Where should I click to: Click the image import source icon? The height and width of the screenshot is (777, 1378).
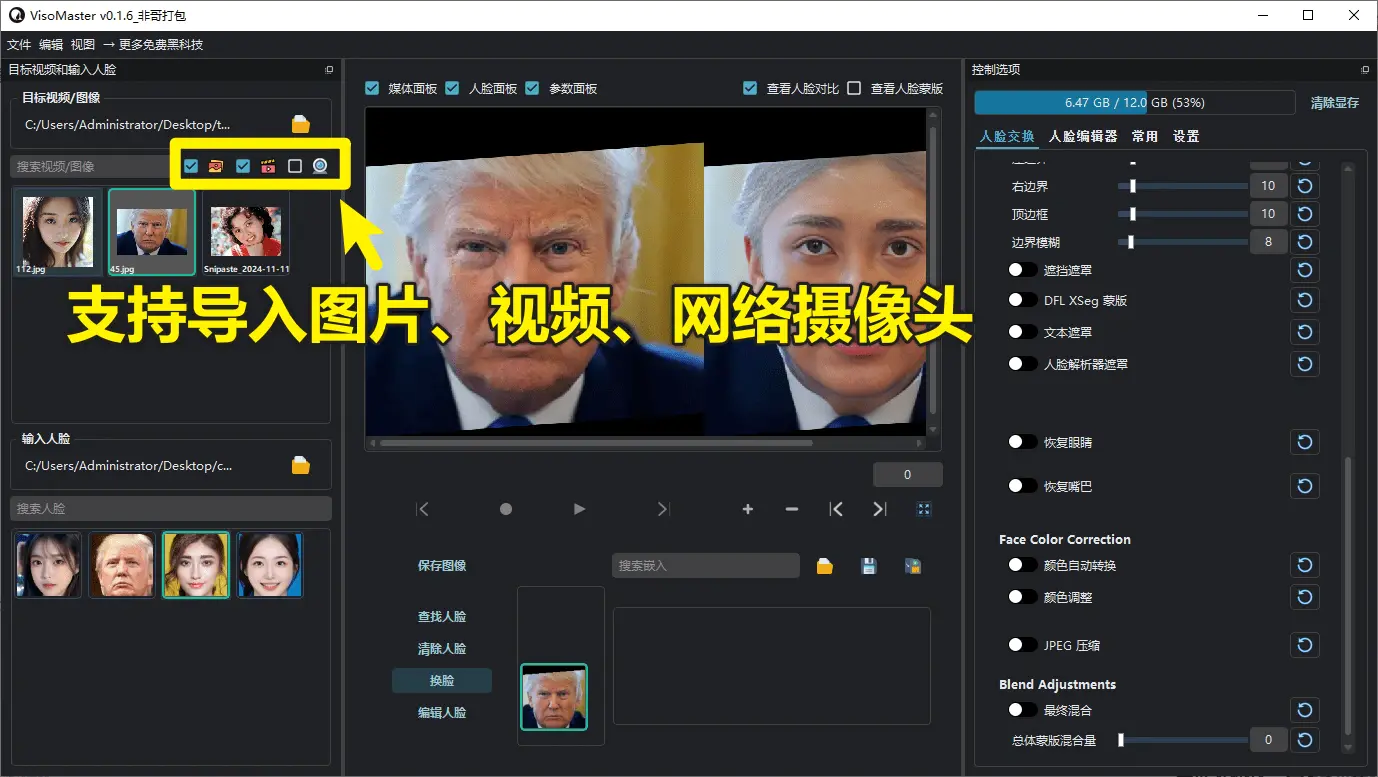(215, 165)
